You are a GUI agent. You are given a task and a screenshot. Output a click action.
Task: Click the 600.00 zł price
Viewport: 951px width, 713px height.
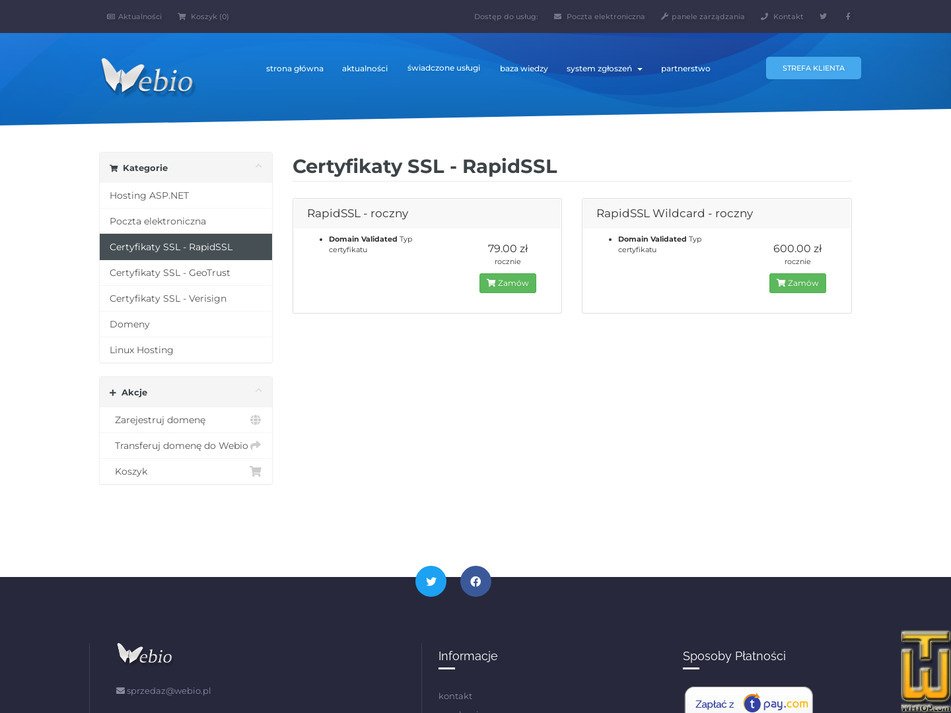pos(798,249)
